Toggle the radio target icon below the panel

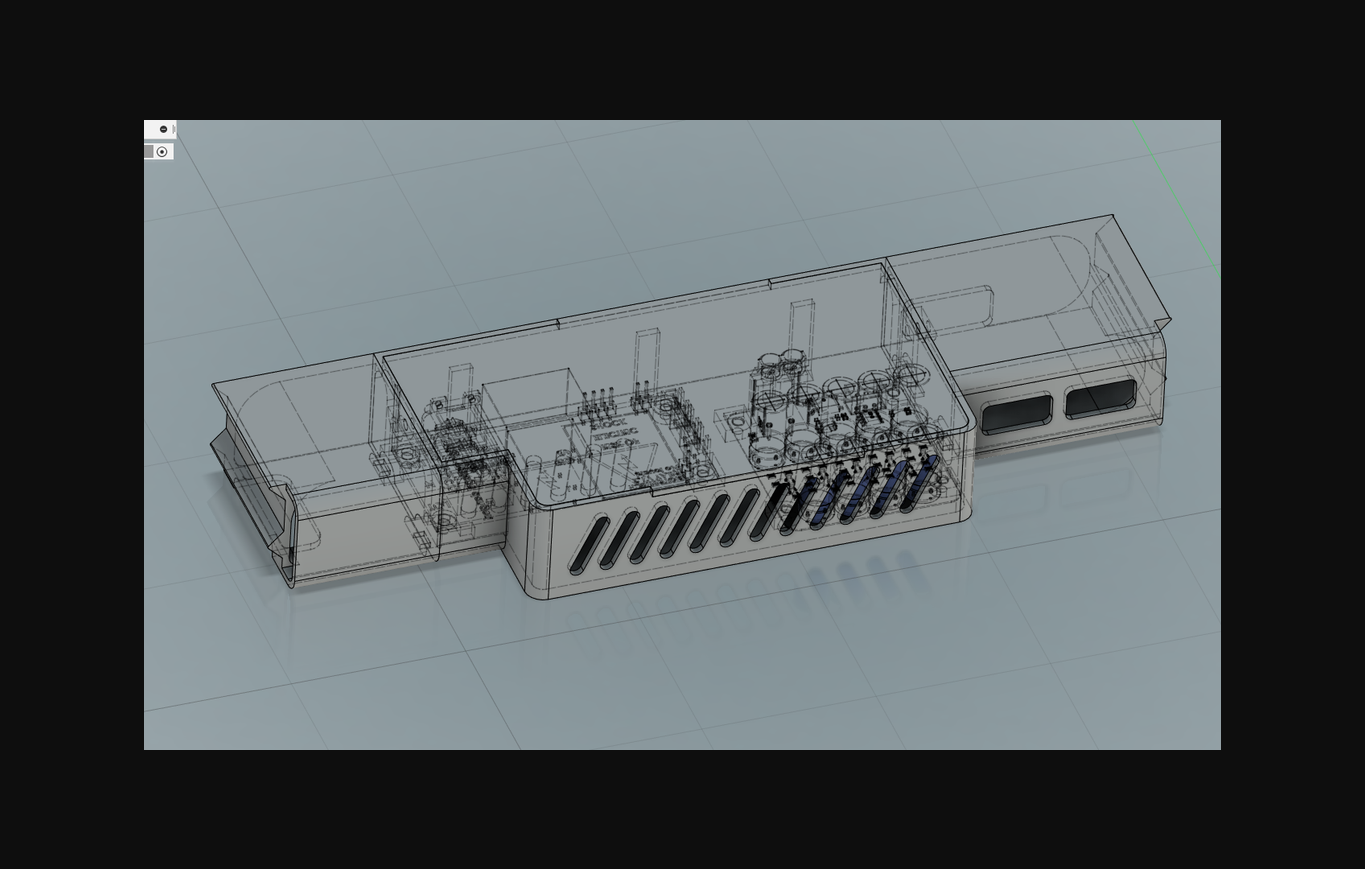[x=162, y=152]
